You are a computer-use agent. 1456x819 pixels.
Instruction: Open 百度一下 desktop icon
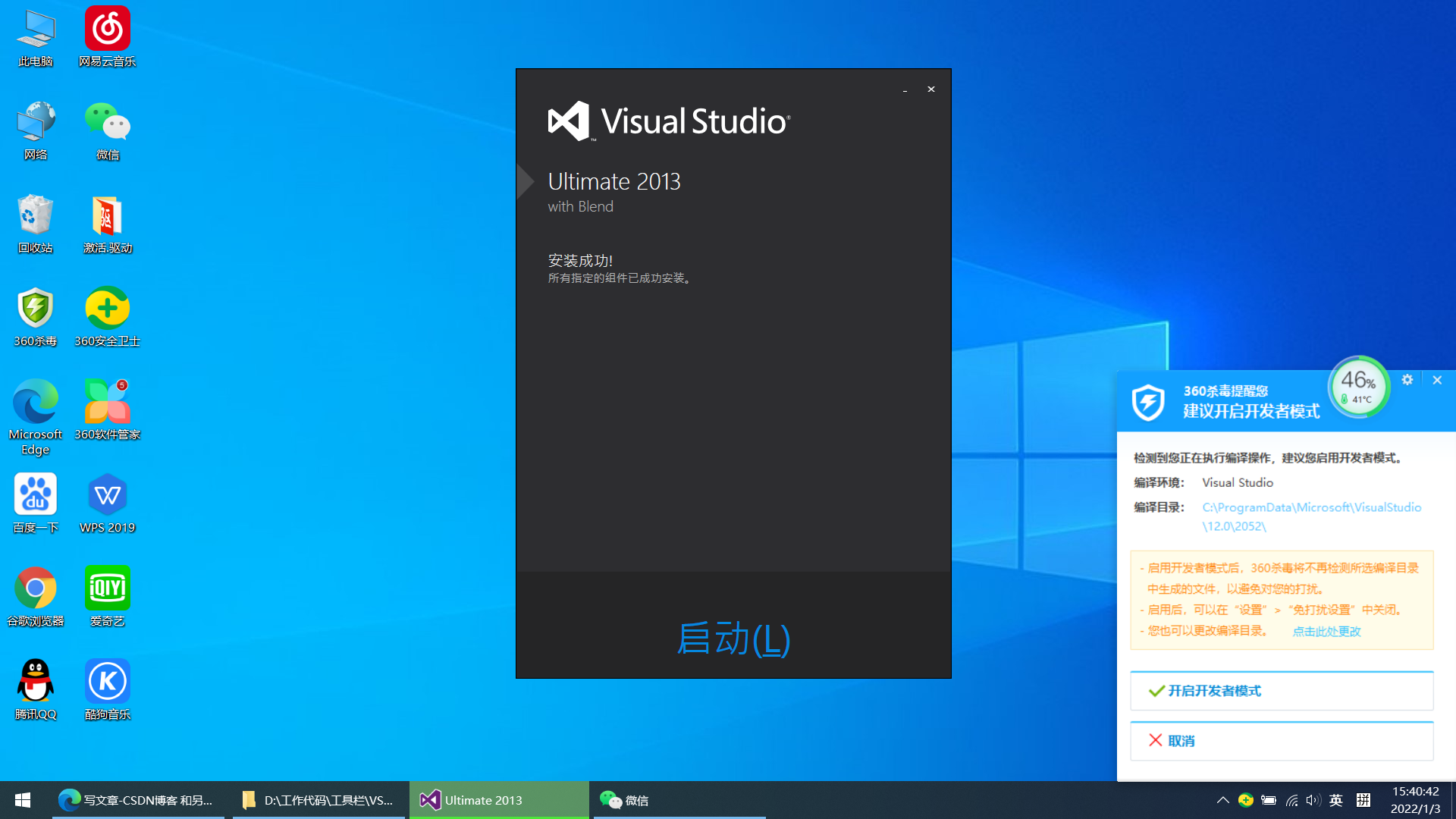pyautogui.click(x=36, y=504)
